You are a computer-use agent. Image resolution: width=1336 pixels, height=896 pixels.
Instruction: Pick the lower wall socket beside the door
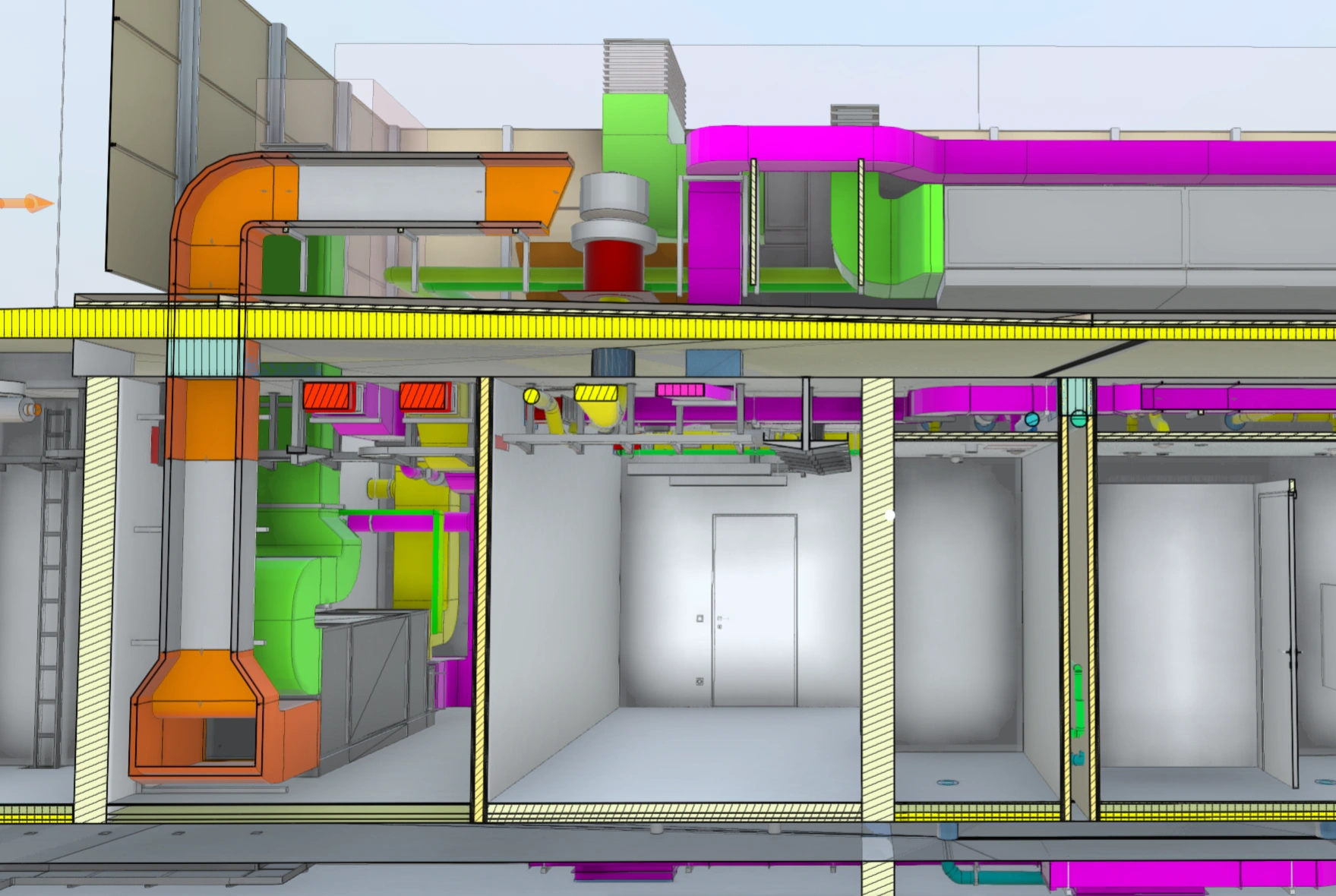click(700, 681)
